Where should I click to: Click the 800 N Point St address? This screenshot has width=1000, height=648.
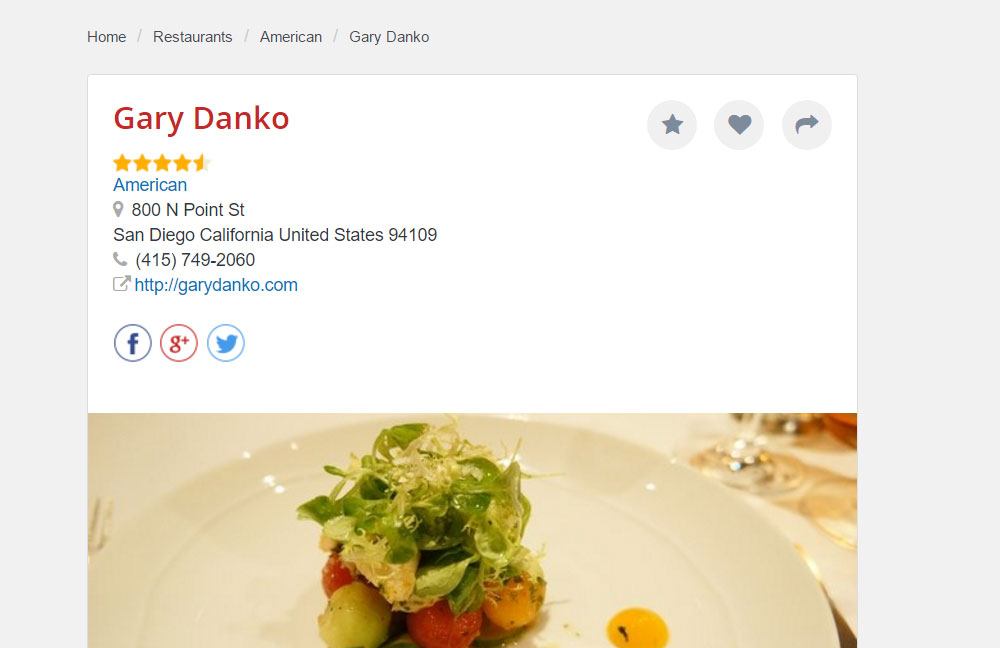(188, 210)
